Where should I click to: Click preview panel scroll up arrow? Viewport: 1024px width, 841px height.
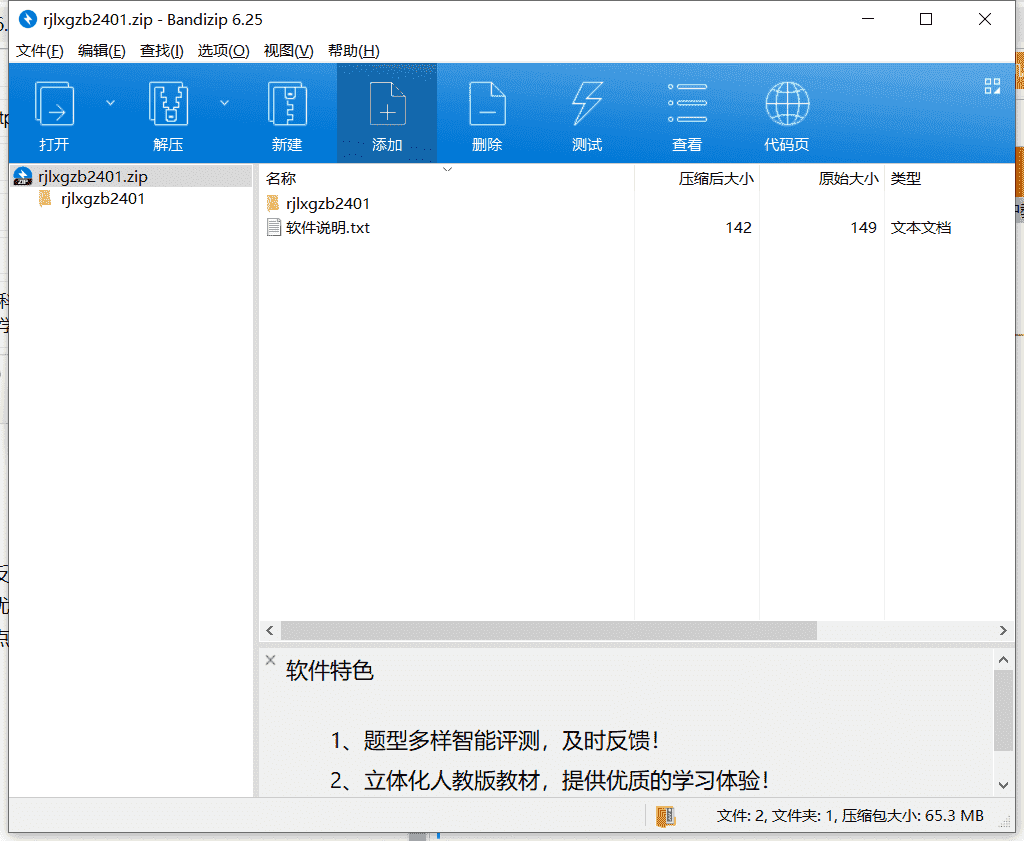tap(1003, 659)
